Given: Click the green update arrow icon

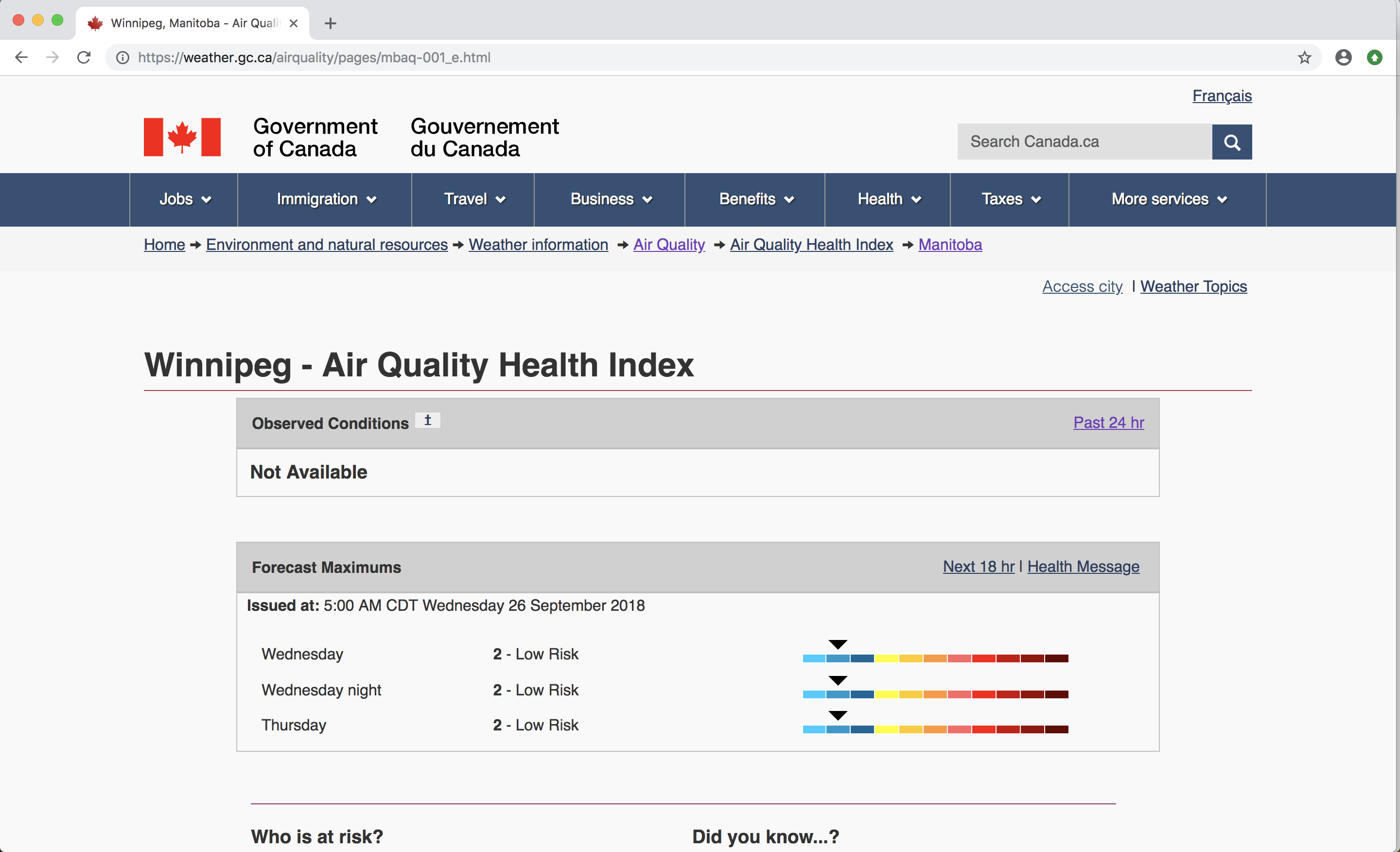Looking at the screenshot, I should point(1374,57).
